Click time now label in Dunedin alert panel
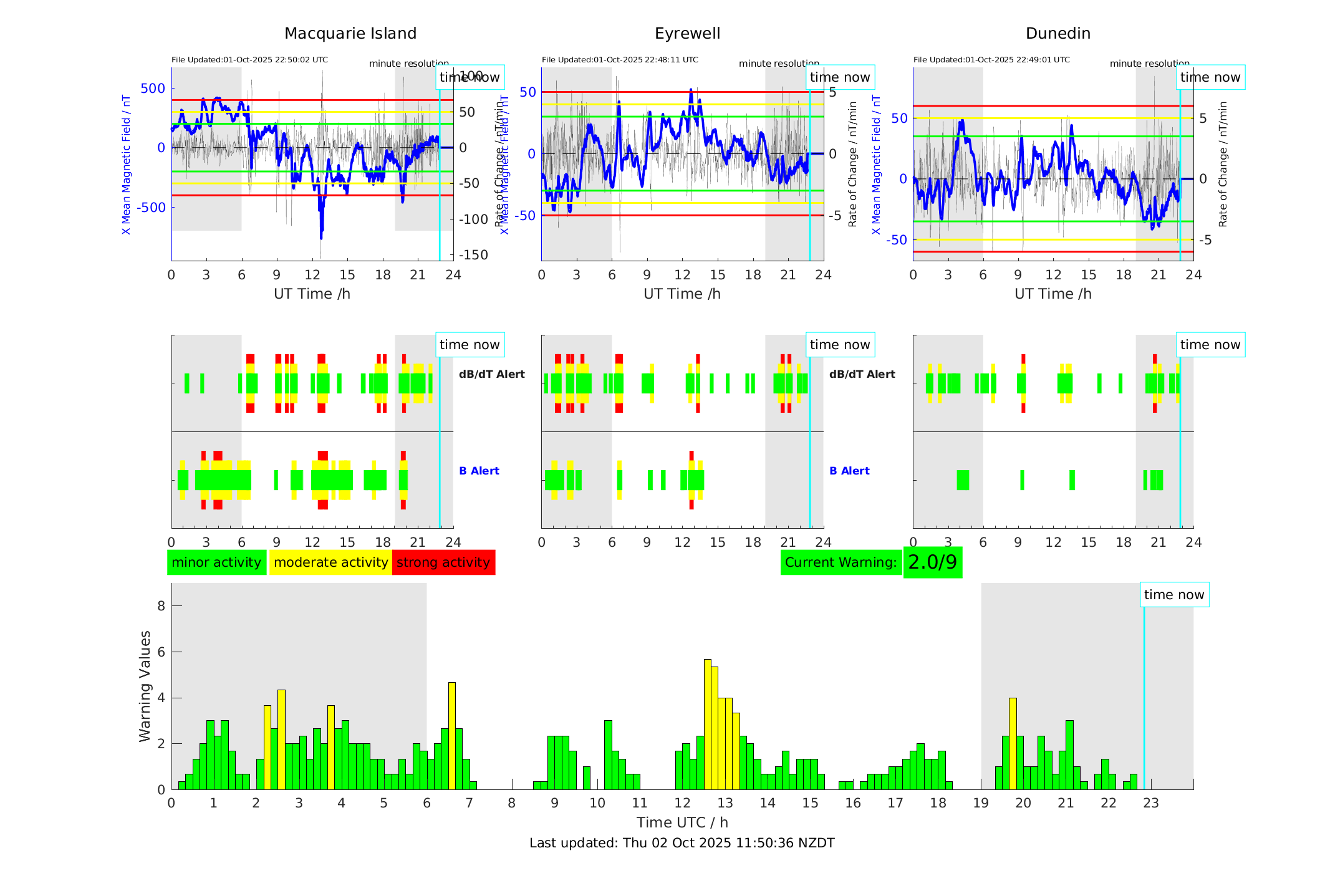Viewport: 1320px width, 896px height. [x=1210, y=345]
